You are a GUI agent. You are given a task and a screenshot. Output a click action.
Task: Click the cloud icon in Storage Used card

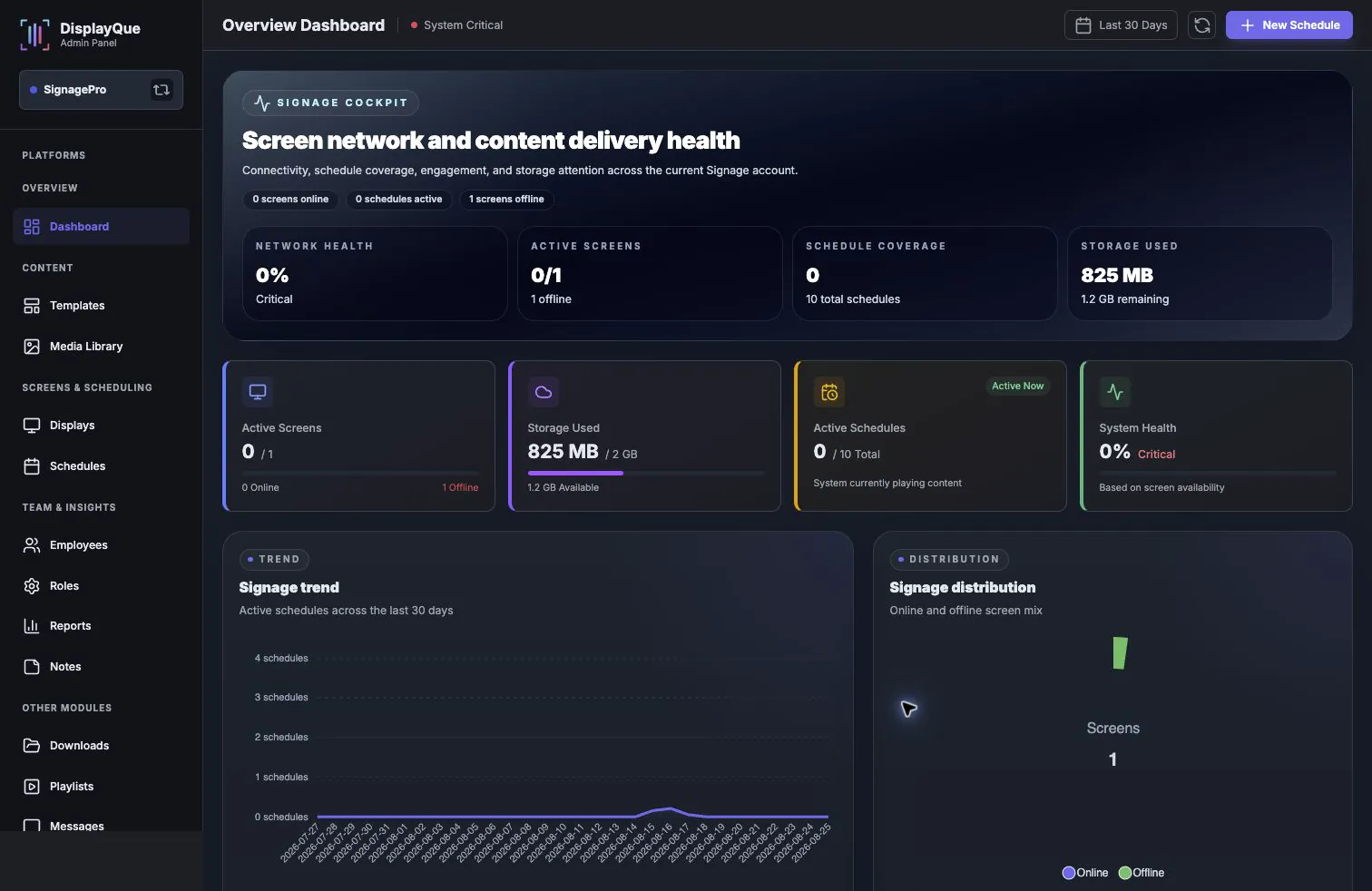544,392
